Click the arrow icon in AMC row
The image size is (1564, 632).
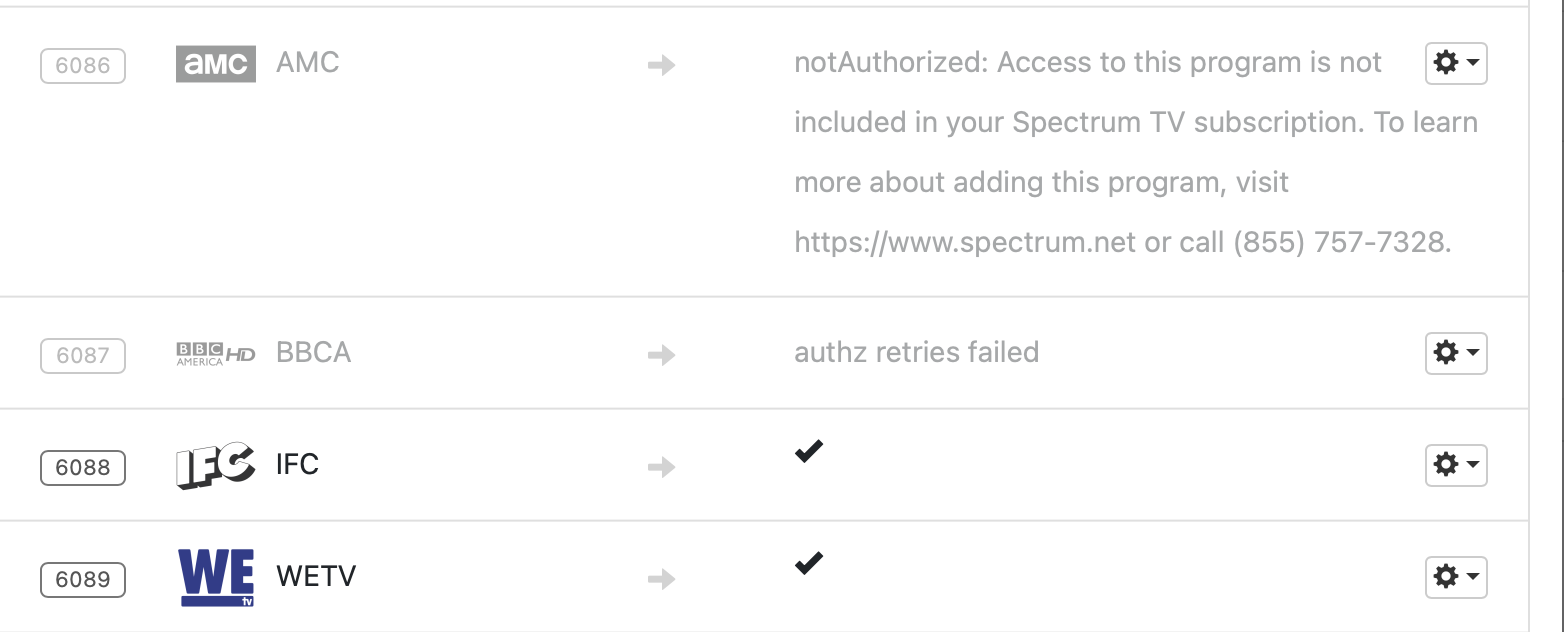pyautogui.click(x=661, y=66)
